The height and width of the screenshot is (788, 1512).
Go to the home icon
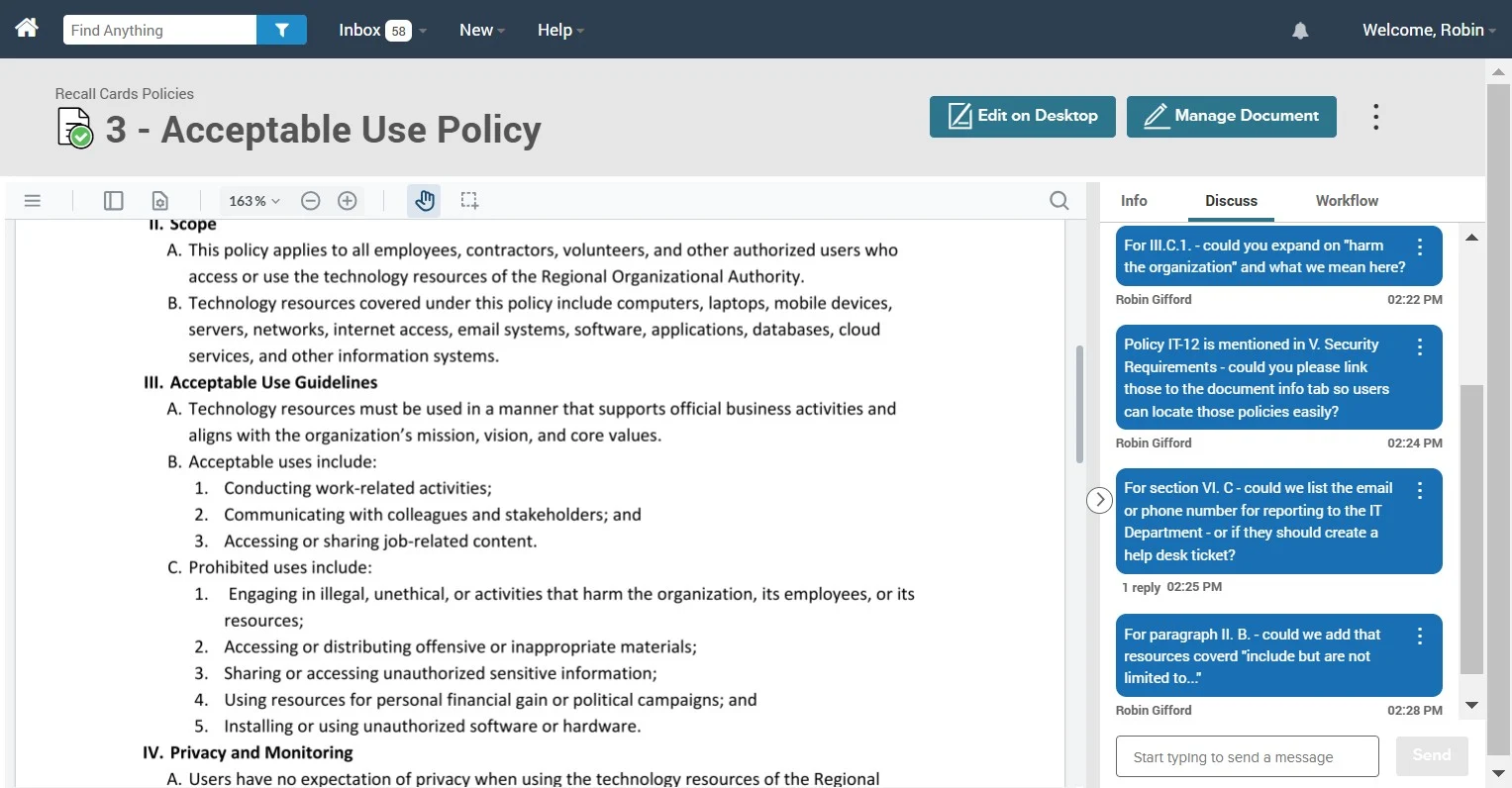(27, 28)
